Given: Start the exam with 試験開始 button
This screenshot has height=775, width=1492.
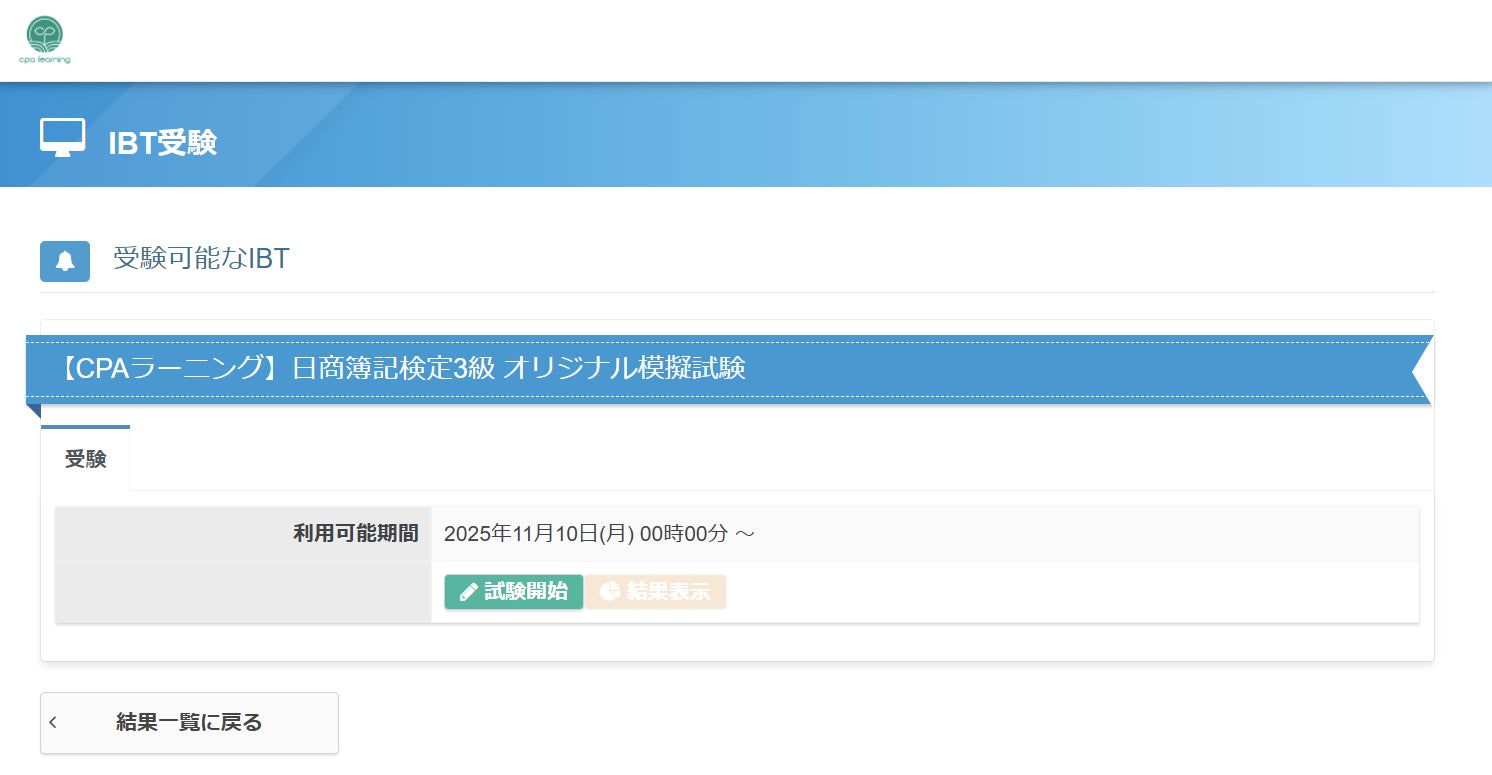Looking at the screenshot, I should [514, 592].
